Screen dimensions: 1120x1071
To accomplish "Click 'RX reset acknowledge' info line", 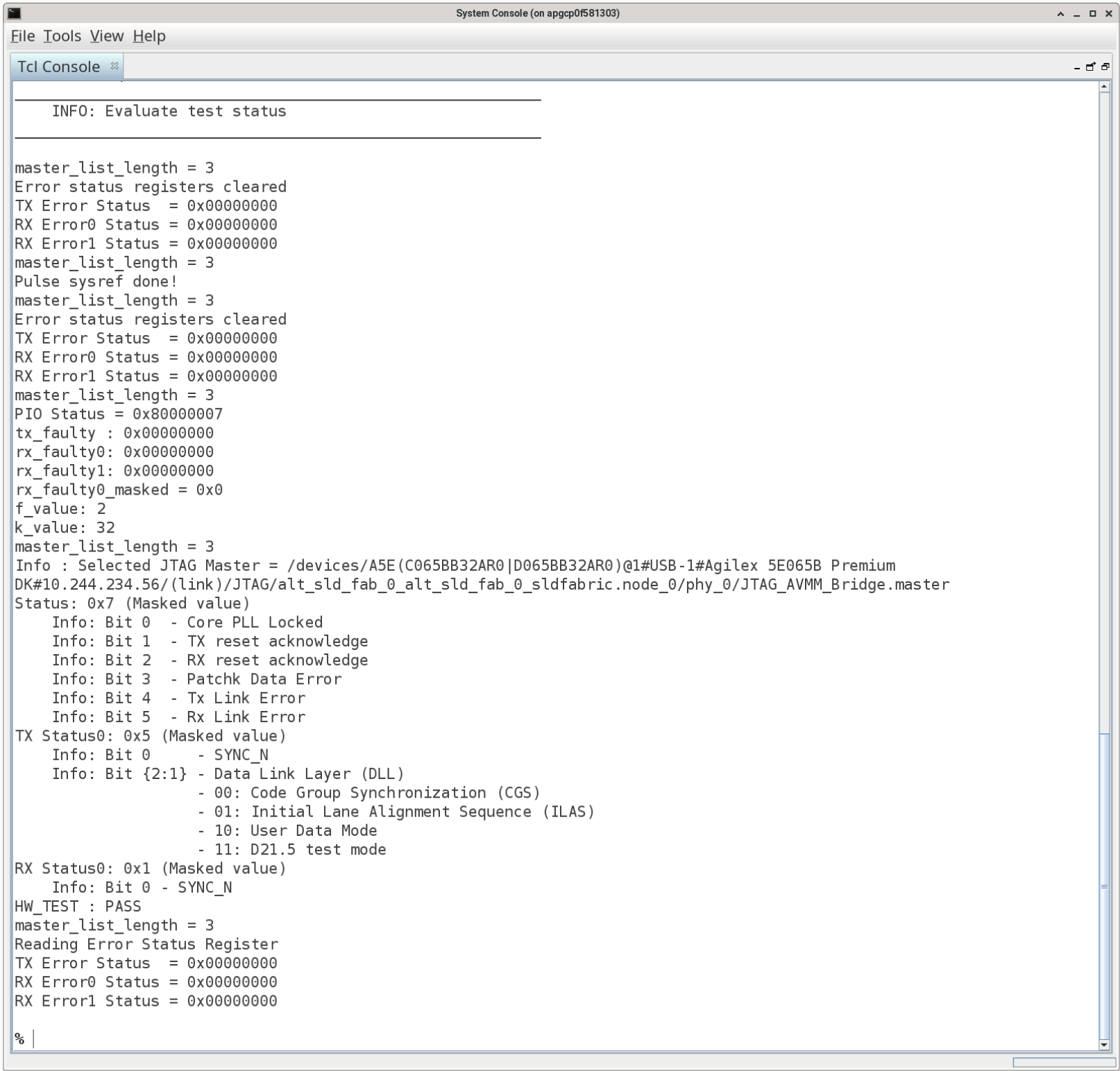I will [210, 660].
